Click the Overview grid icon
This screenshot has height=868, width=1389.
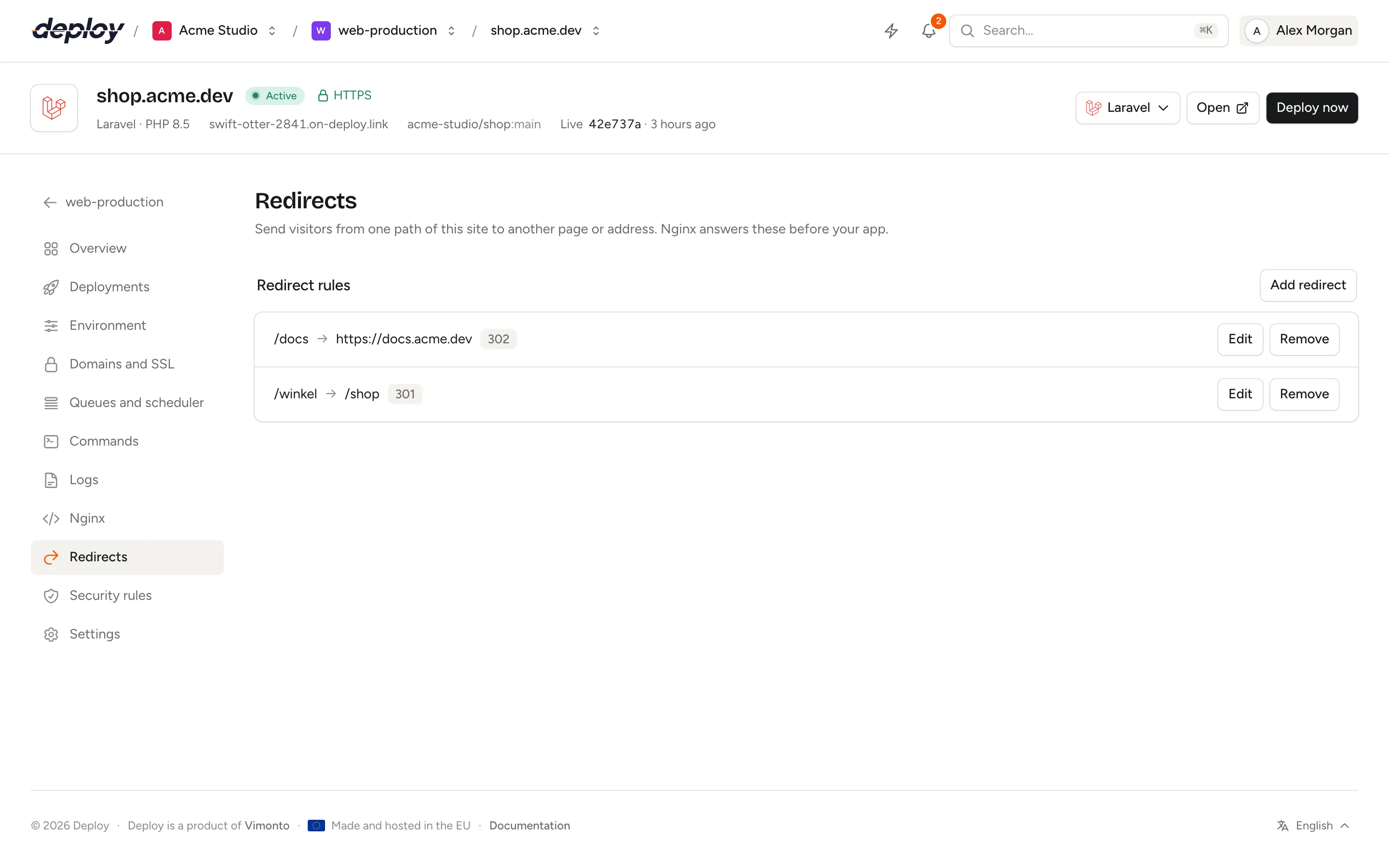[x=51, y=248]
